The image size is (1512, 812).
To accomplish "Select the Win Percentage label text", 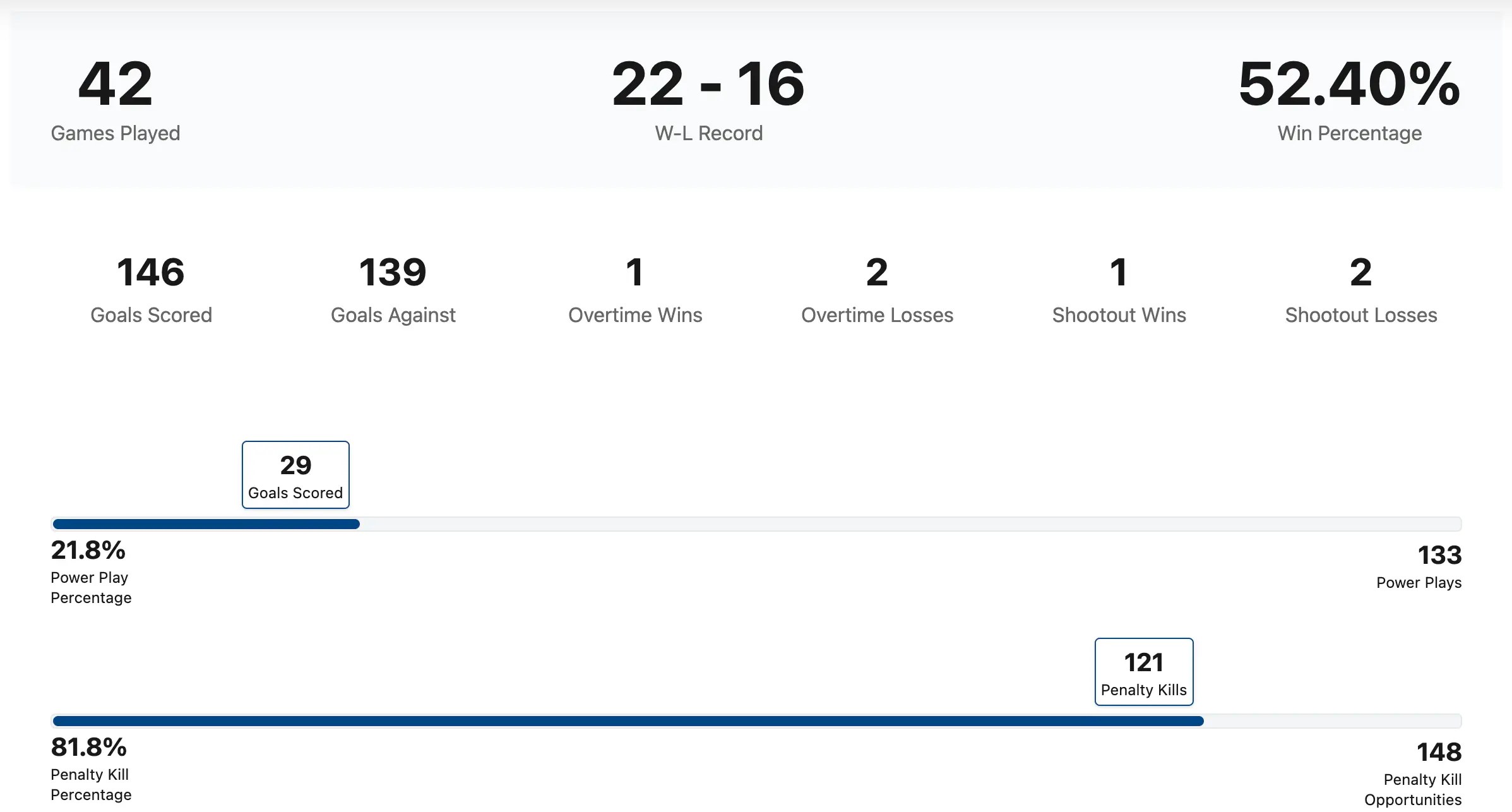I will (1349, 133).
